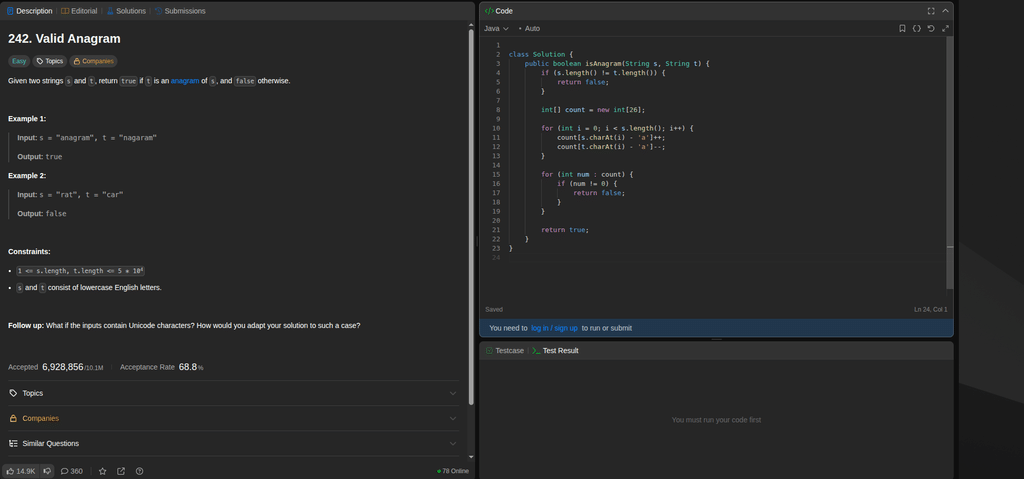Viewport: 1024px width, 479px height.
Task: Click the bookmark icon in the code toolbar
Action: (x=902, y=29)
